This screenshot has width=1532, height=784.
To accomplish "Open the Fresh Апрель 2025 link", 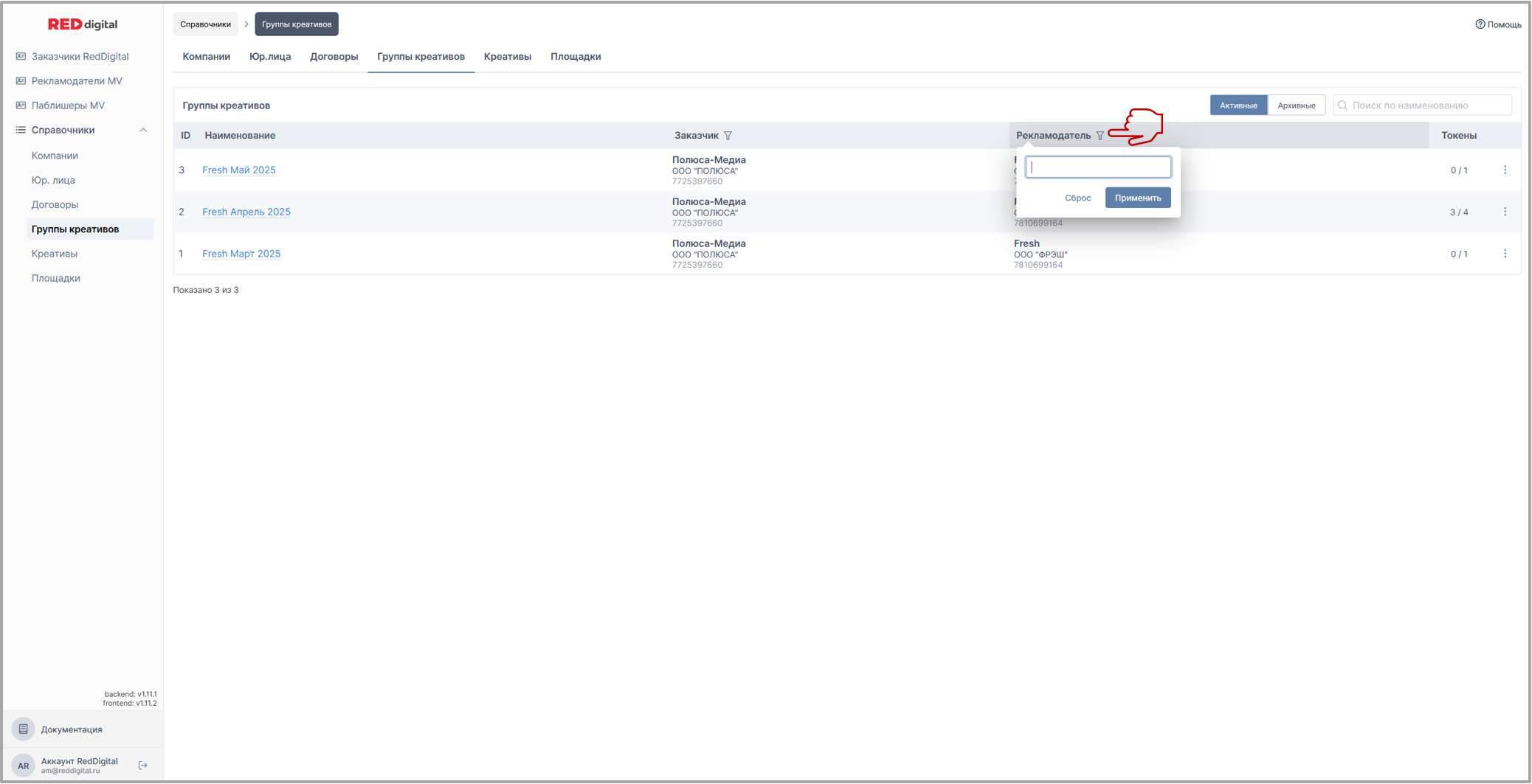I will click(246, 212).
